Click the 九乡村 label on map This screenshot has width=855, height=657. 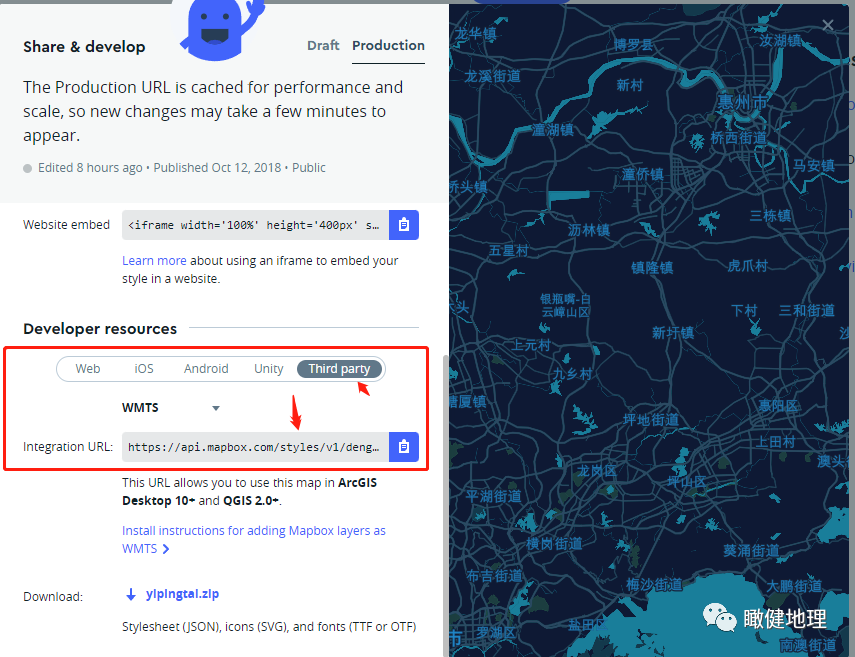(572, 374)
